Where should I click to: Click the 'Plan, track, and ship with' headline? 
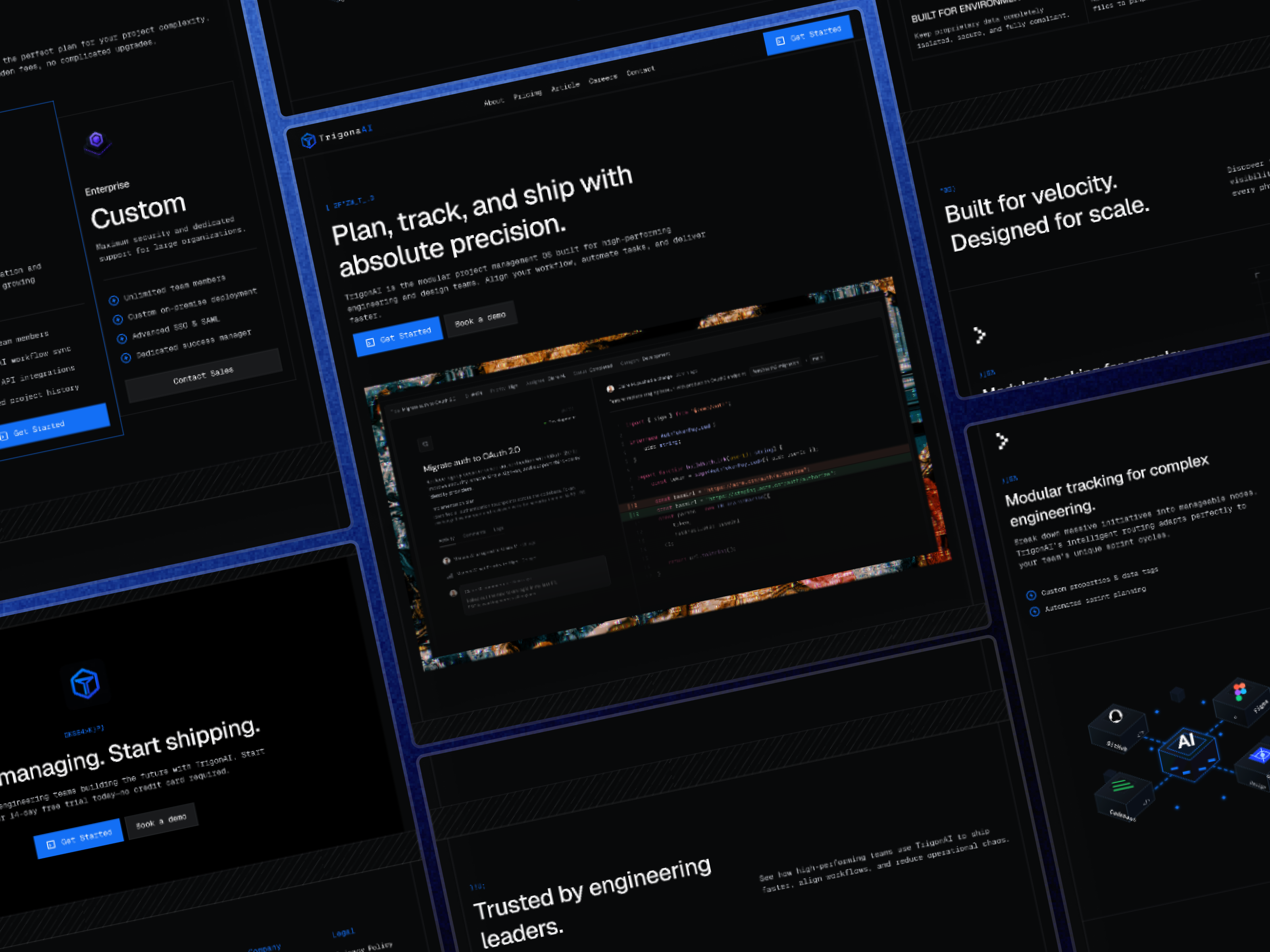click(x=482, y=205)
